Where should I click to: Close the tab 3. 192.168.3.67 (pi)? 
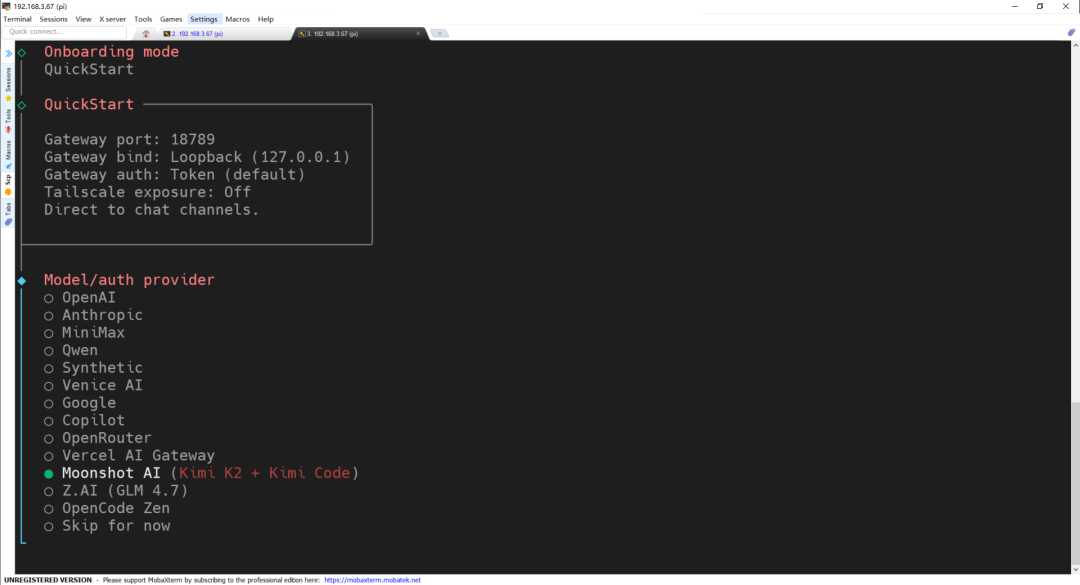[417, 33]
